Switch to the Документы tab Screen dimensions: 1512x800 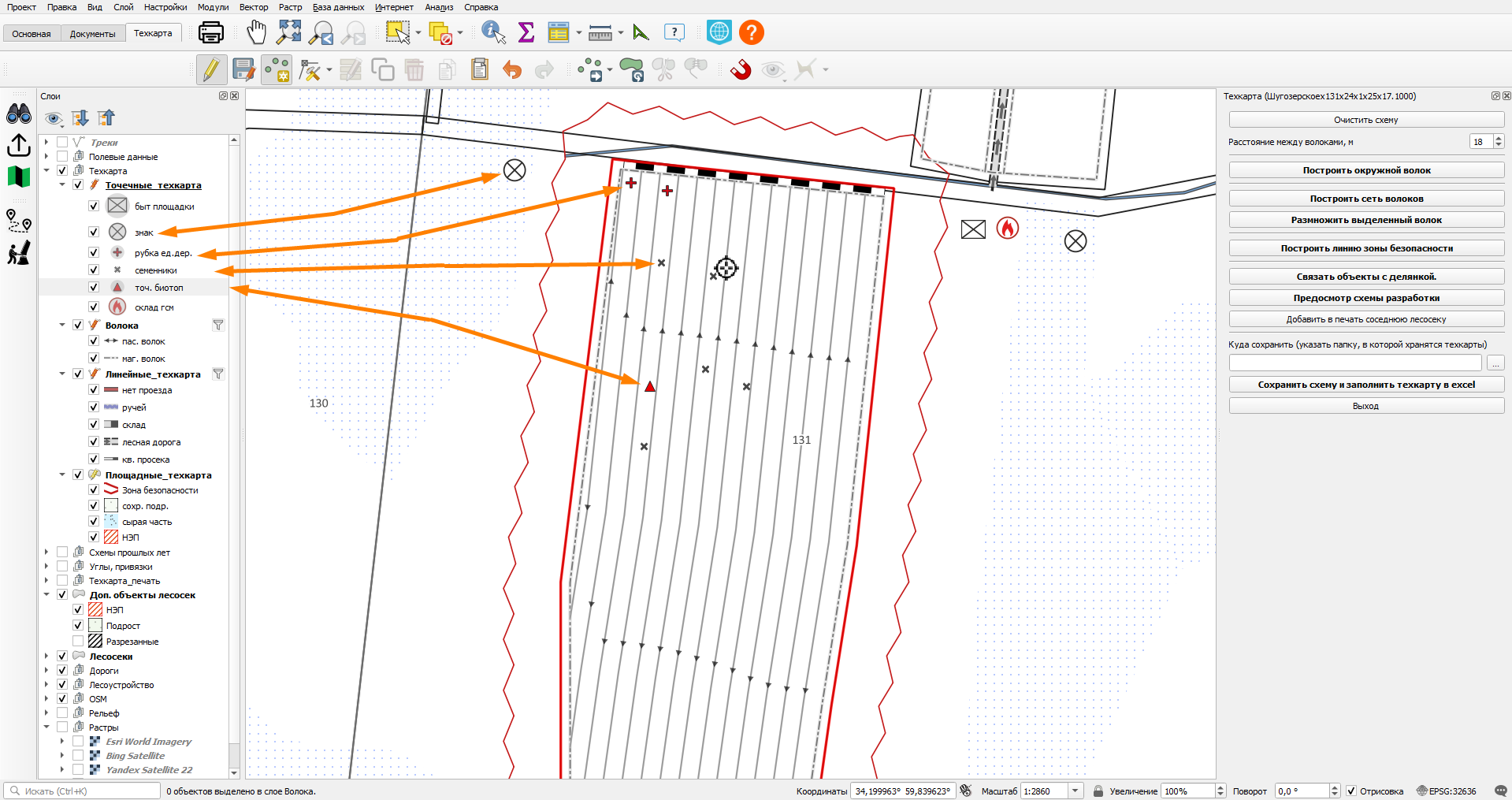point(92,34)
